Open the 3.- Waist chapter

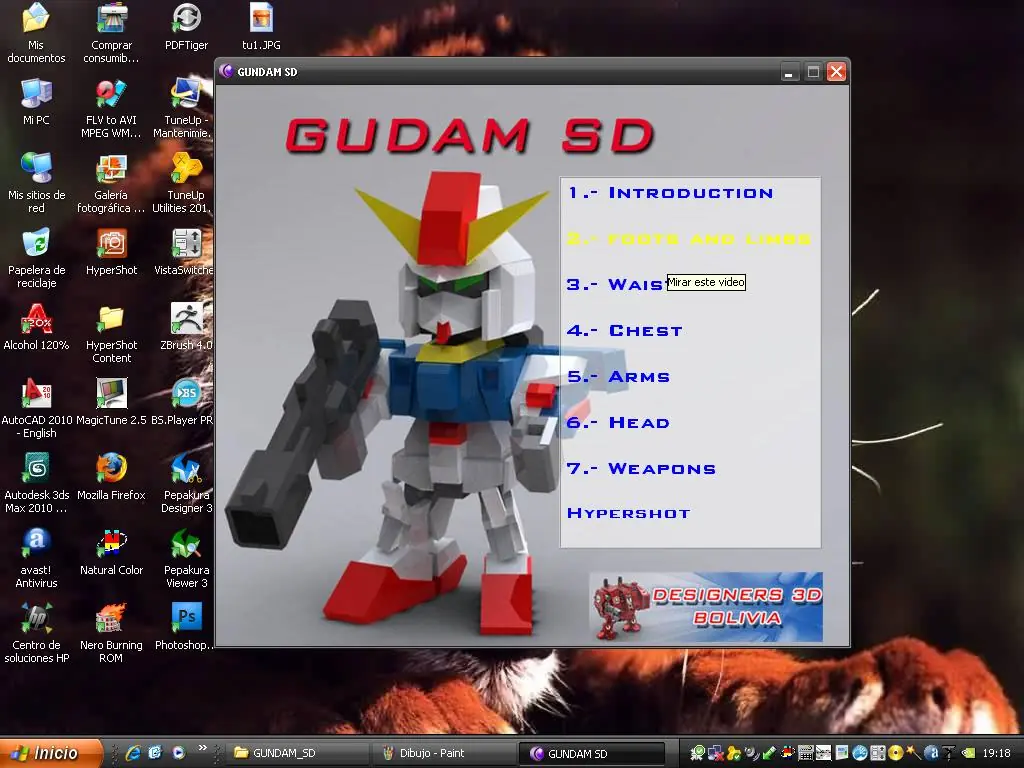click(x=616, y=285)
